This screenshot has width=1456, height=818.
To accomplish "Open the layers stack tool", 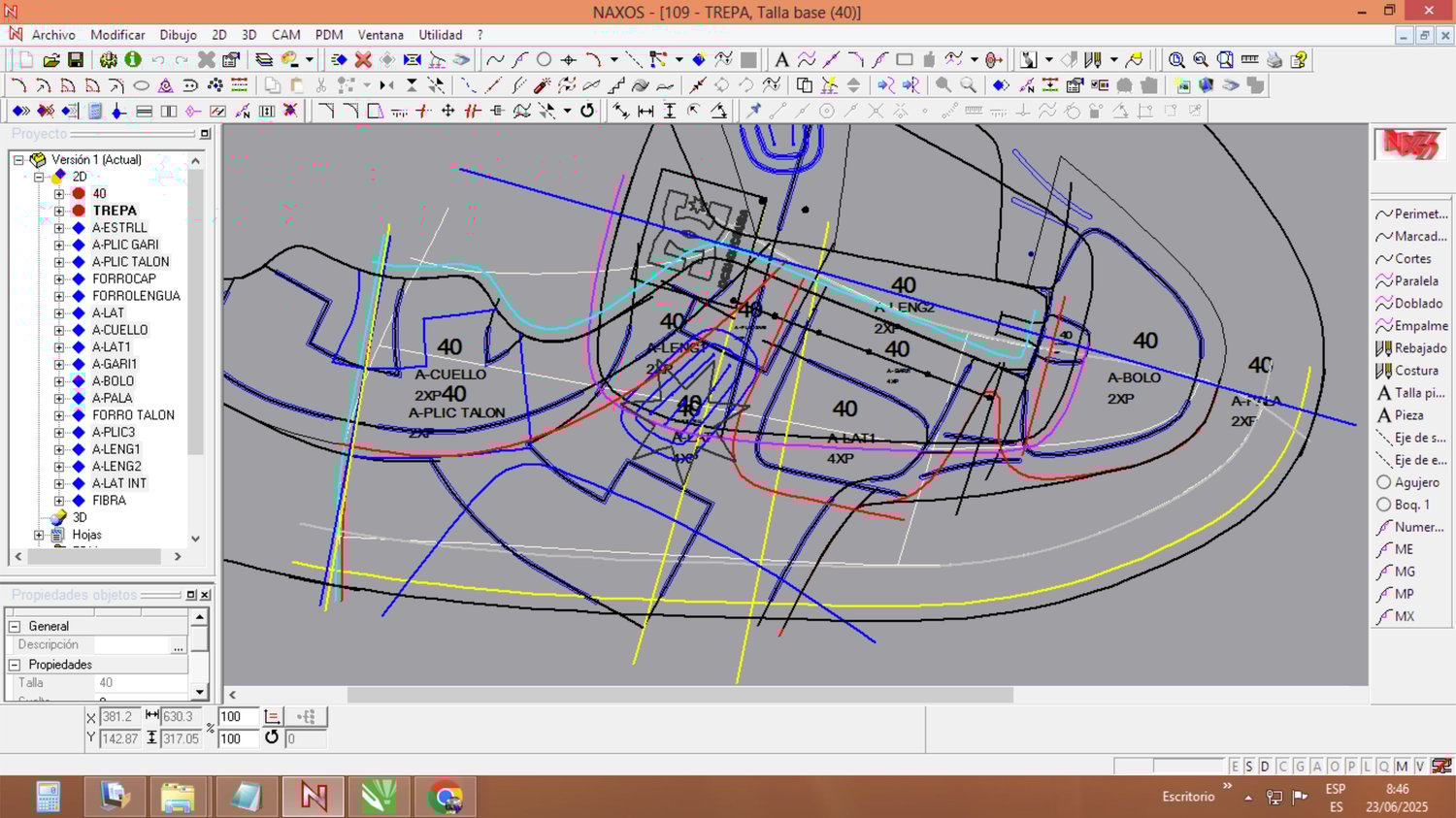I will [x=264, y=60].
